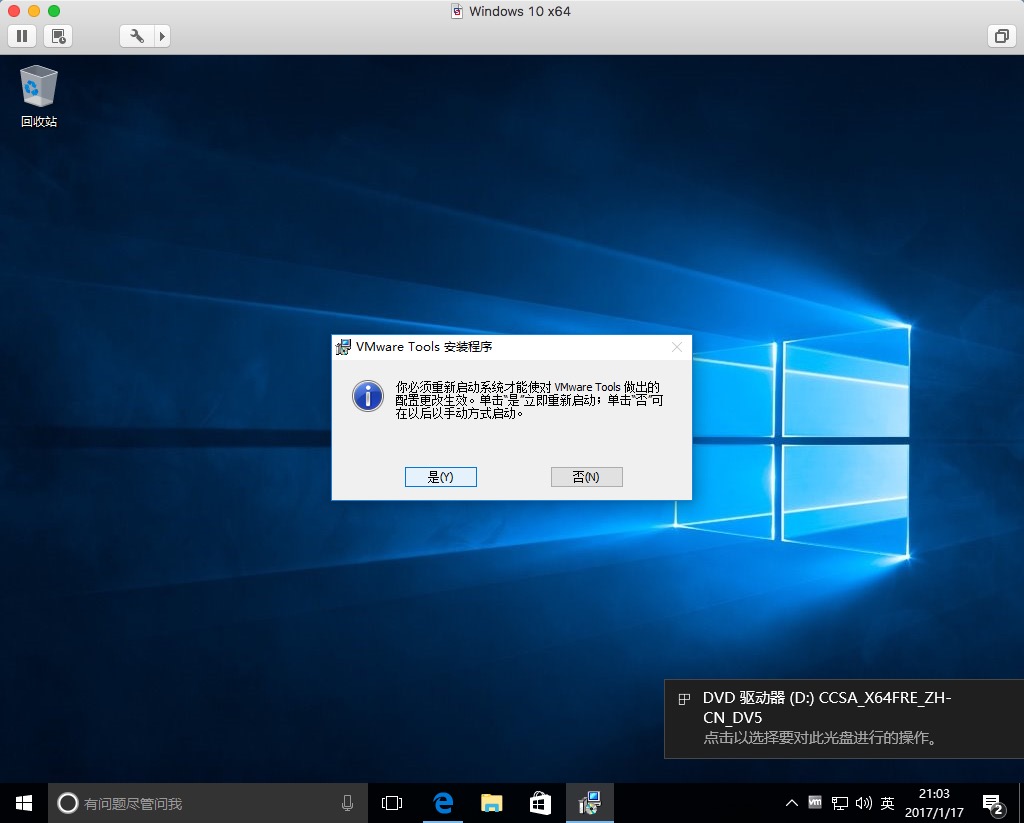
Task: Click the blue info icon in dialog
Action: click(x=368, y=396)
